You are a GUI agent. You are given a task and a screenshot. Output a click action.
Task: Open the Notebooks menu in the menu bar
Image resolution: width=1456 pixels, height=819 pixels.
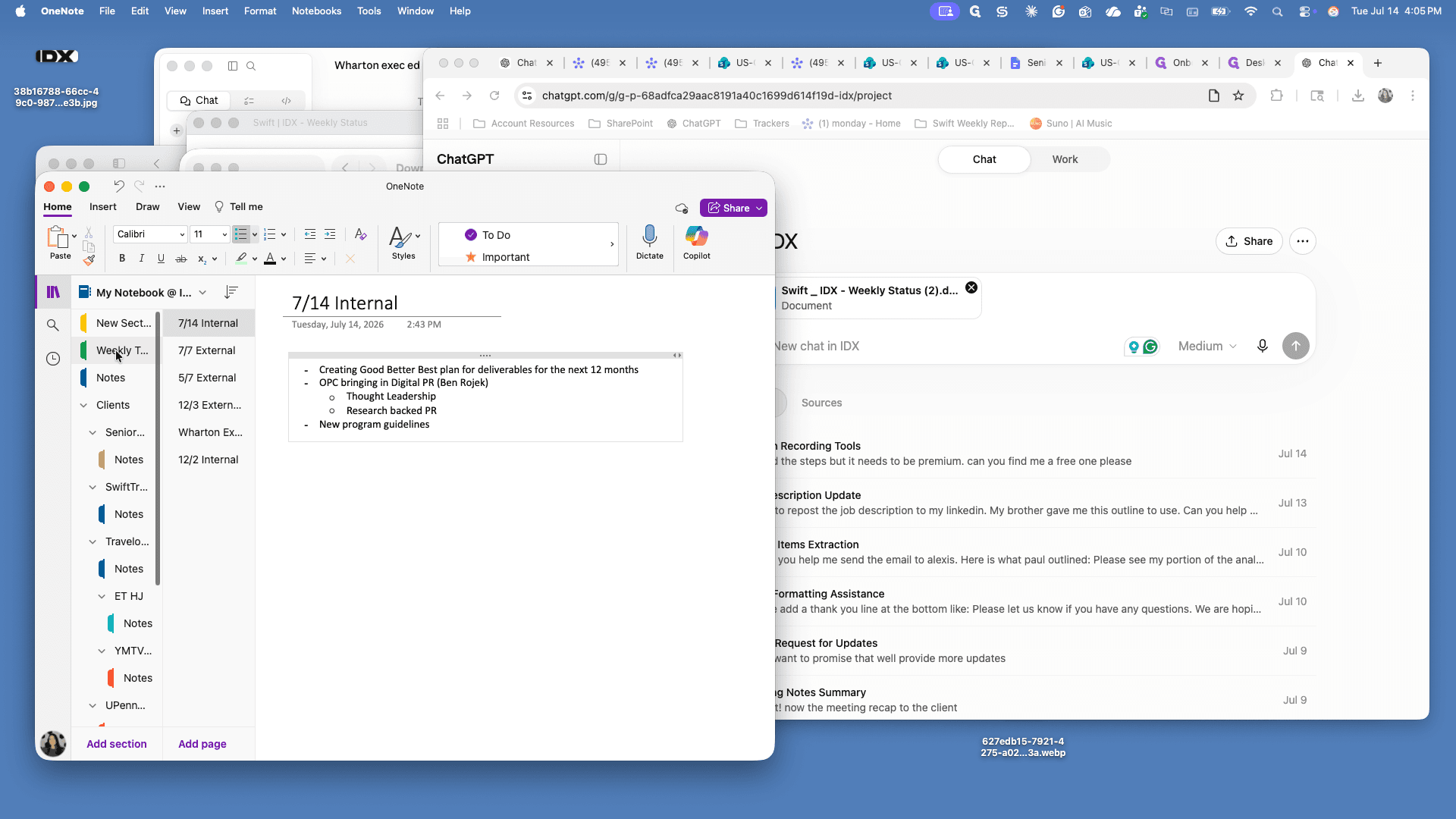[x=316, y=11]
